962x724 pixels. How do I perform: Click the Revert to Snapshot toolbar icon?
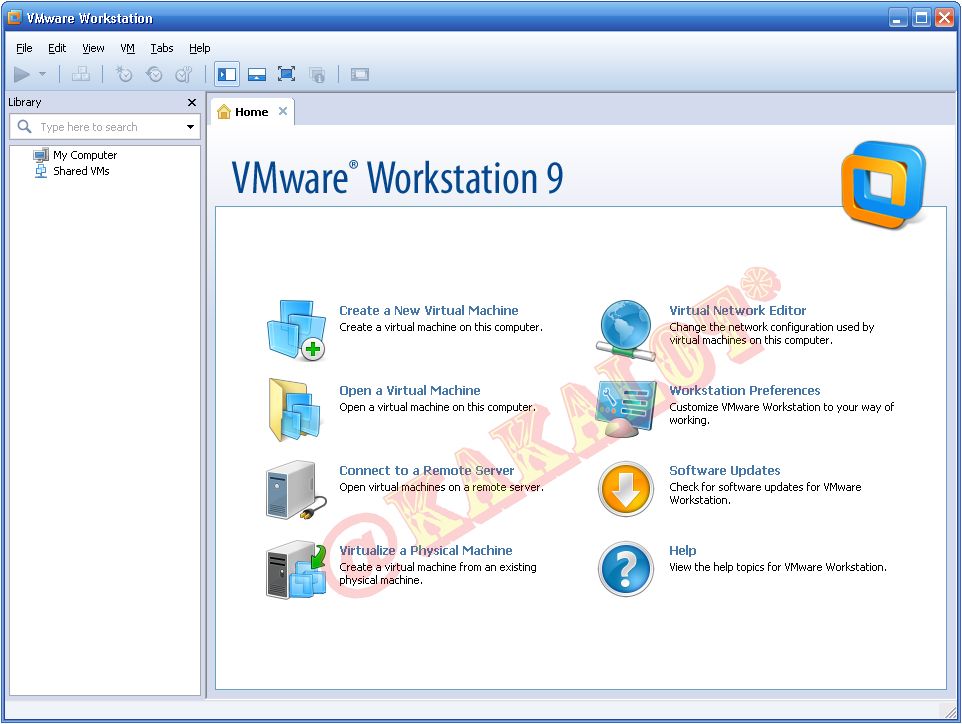point(154,75)
